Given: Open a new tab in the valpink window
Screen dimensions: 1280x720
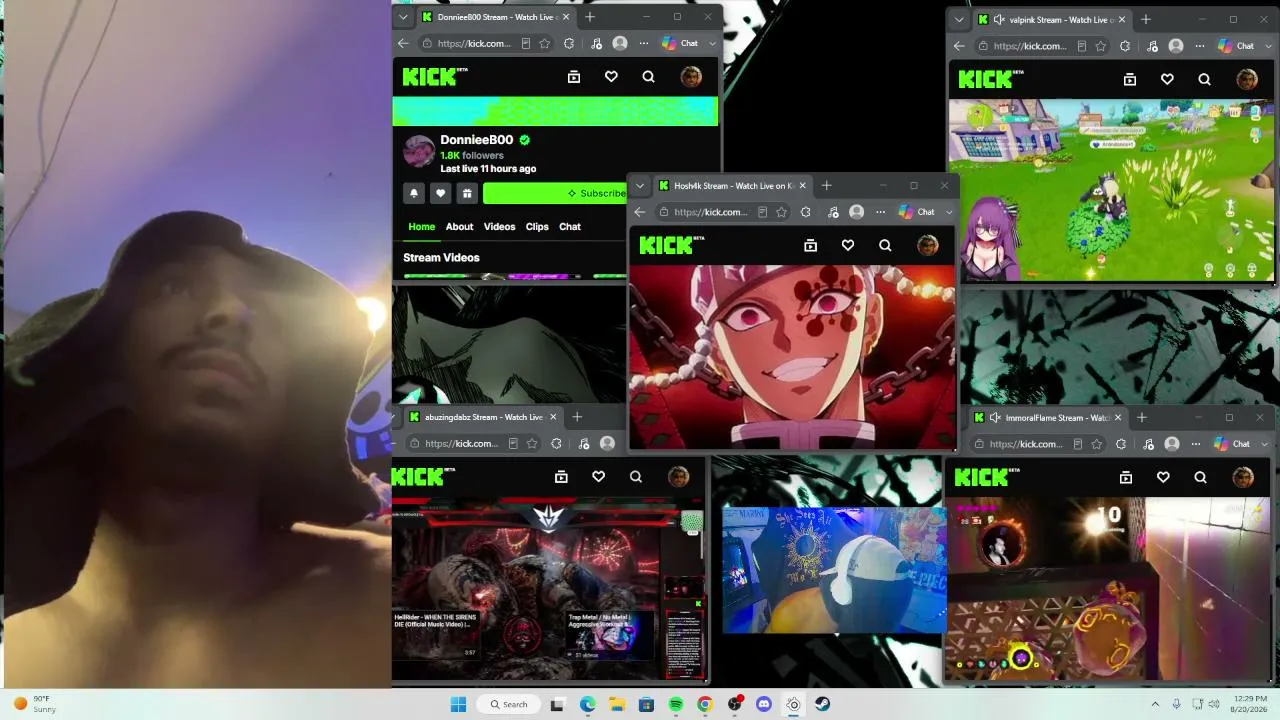Looking at the screenshot, I should tap(1146, 19).
